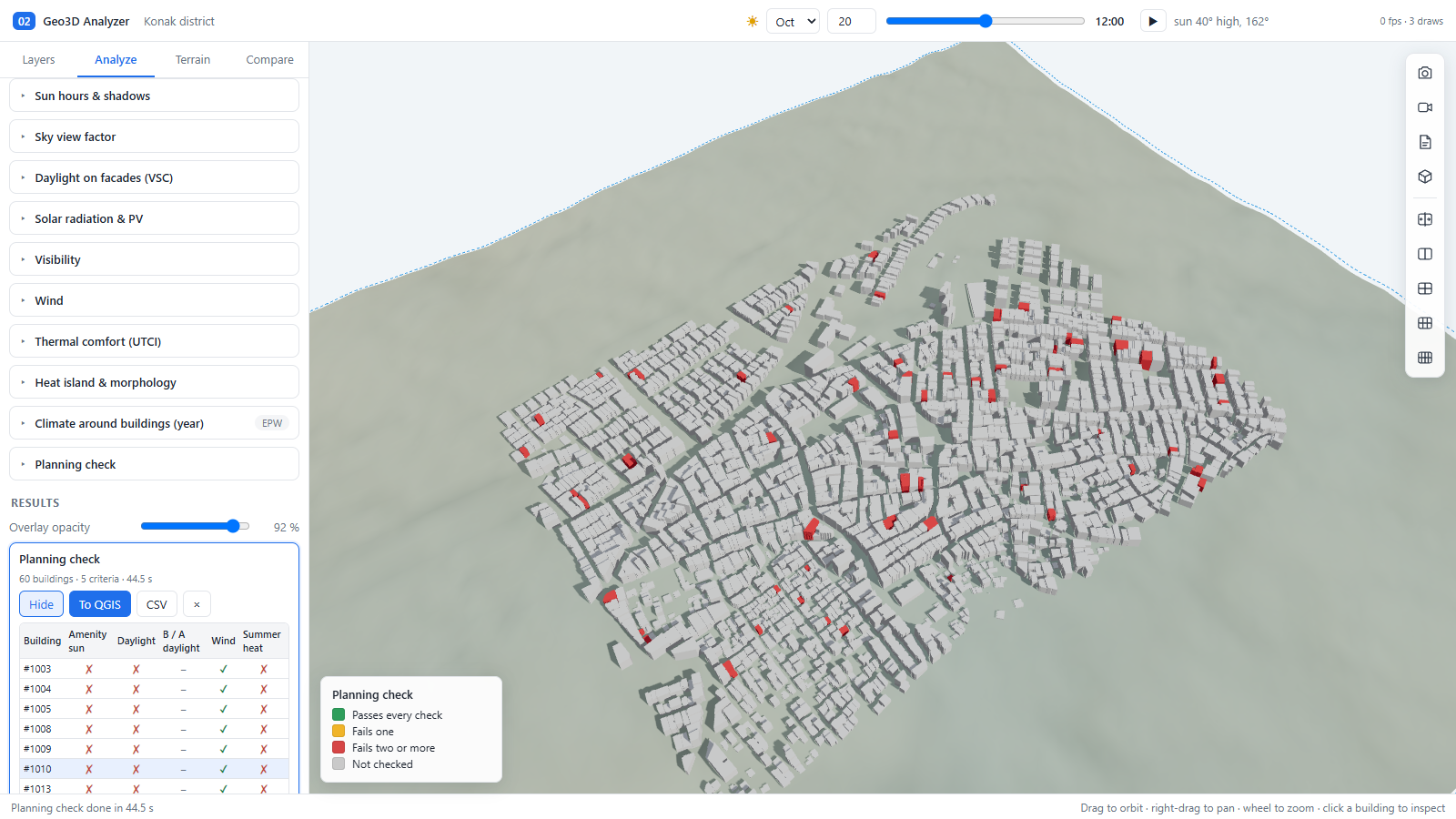Adjust the time of day slider
This screenshot has height=819, width=1456.
986,21
